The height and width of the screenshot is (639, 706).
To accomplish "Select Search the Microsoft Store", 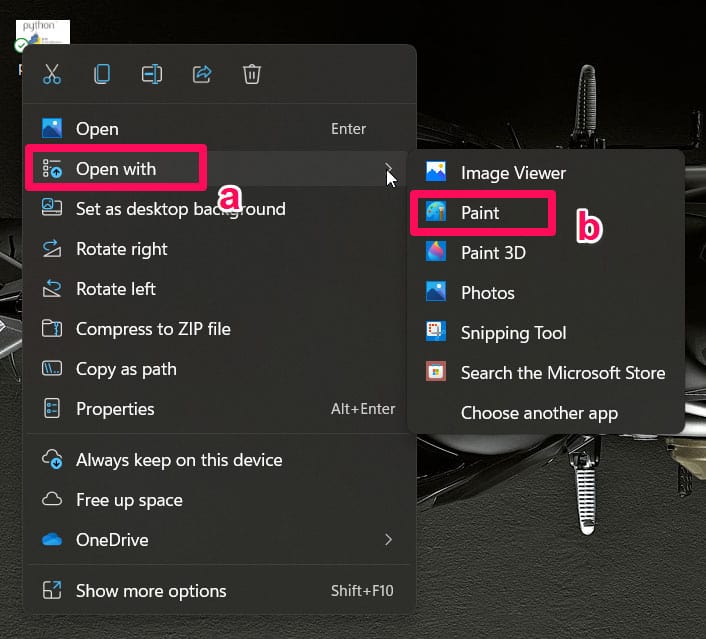I will point(546,373).
